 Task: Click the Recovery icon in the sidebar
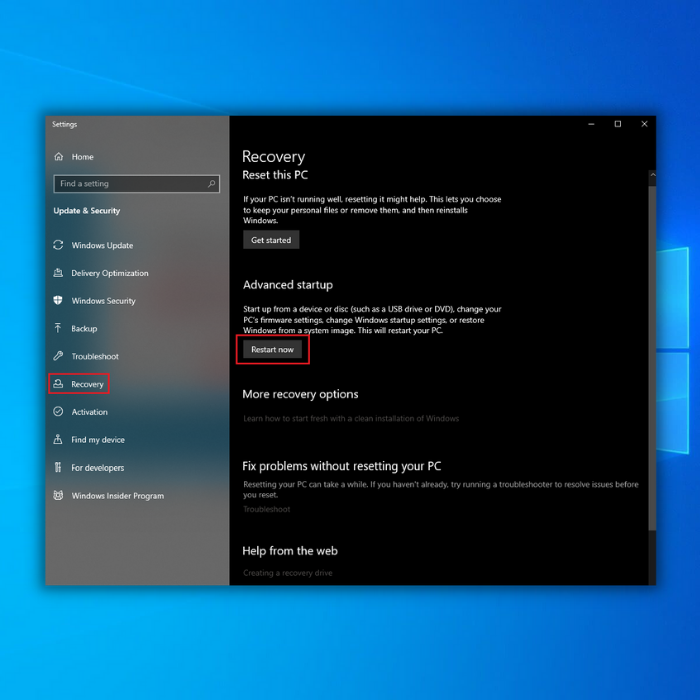(58, 383)
